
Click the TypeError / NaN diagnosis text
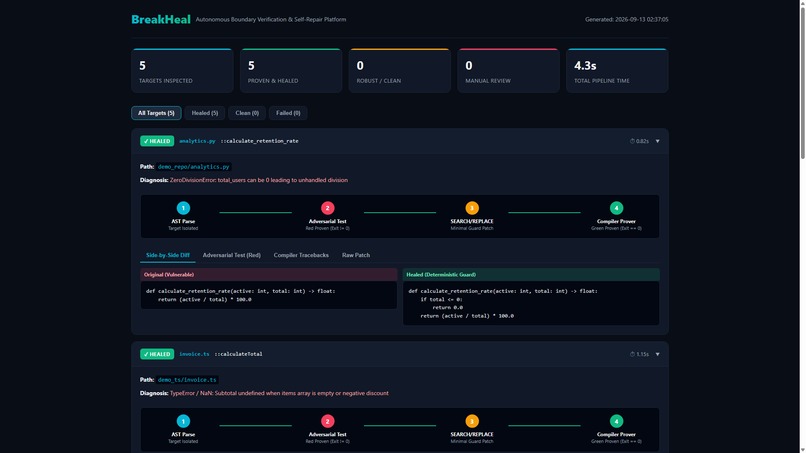tap(279, 393)
